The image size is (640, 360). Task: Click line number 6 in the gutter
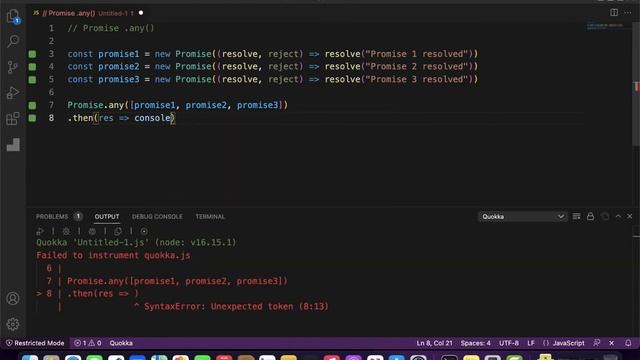click(51, 92)
